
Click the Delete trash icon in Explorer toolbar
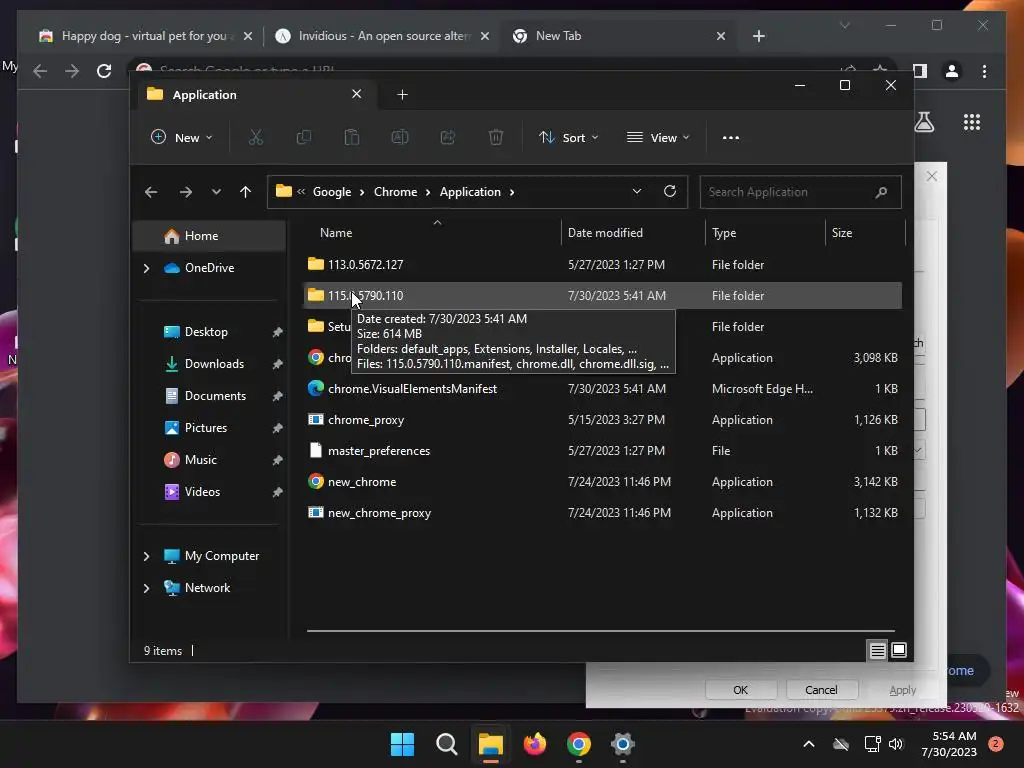coord(496,137)
